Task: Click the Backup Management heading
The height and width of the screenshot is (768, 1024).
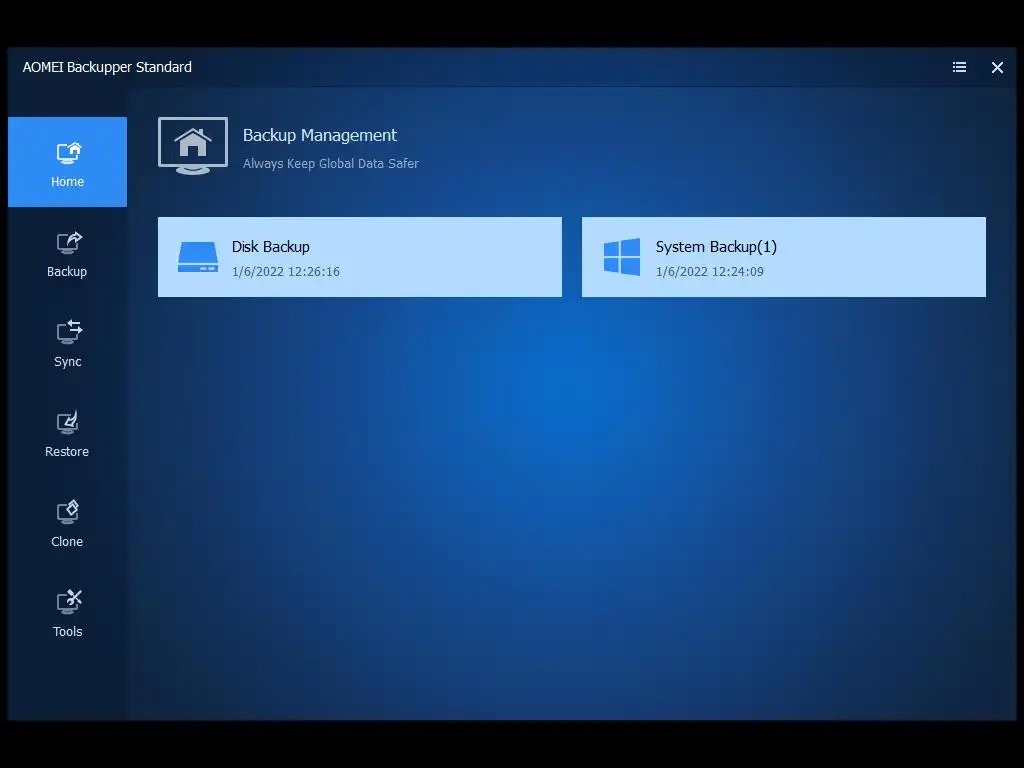Action: [320, 135]
